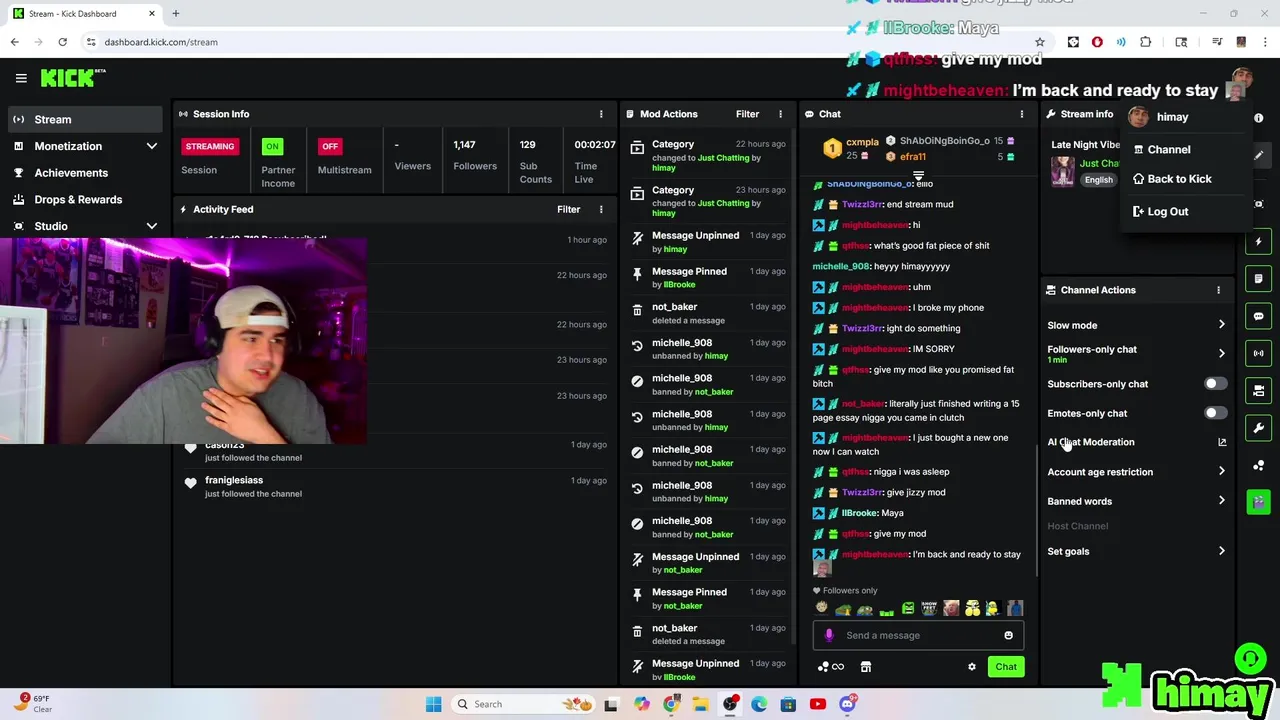Open chat settings gear icon

[x=971, y=667]
